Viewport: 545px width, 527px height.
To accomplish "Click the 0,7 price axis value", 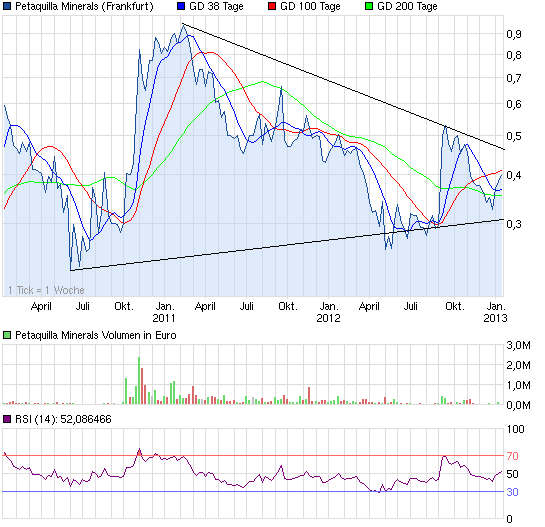I will (x=514, y=78).
